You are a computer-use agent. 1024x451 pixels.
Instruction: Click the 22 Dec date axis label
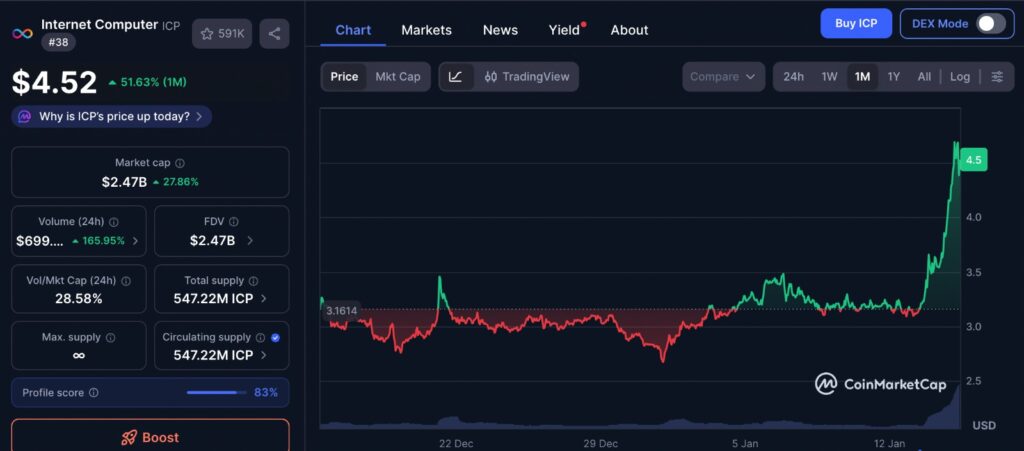click(456, 444)
